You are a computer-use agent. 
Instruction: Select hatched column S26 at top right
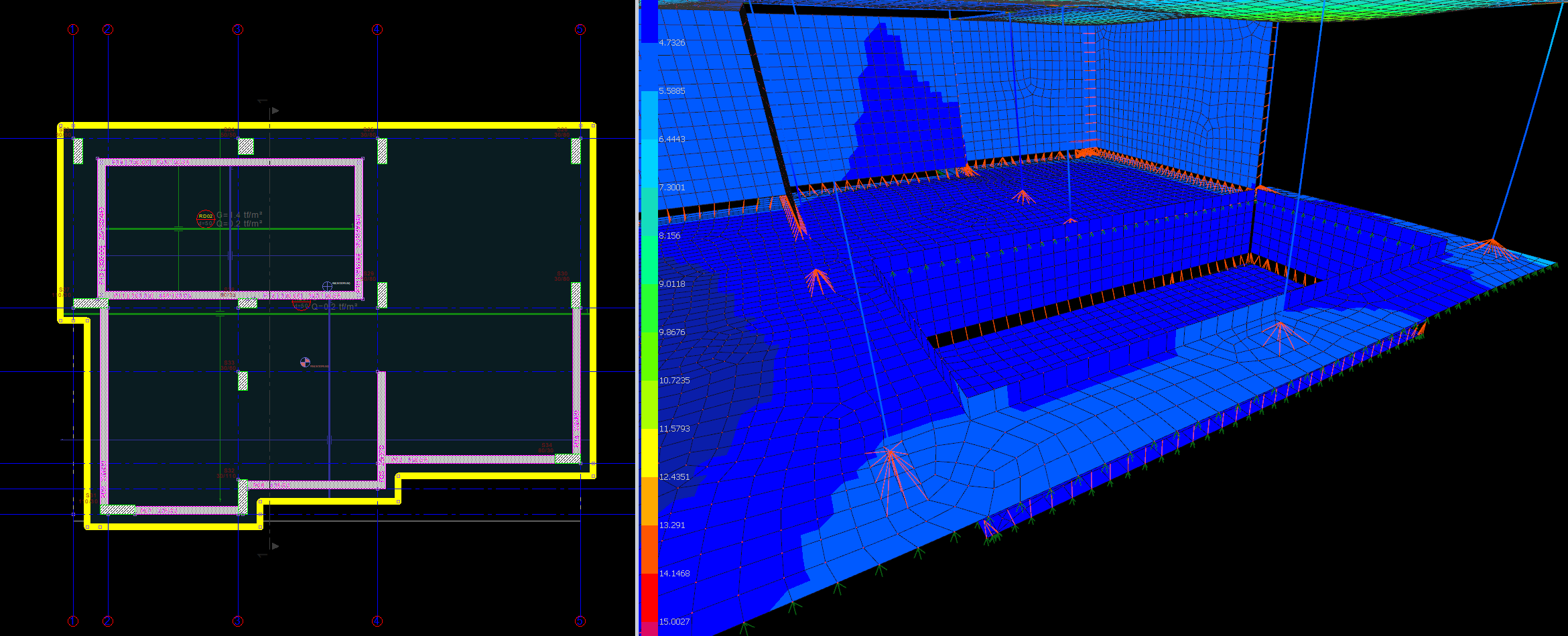pyautogui.click(x=576, y=151)
